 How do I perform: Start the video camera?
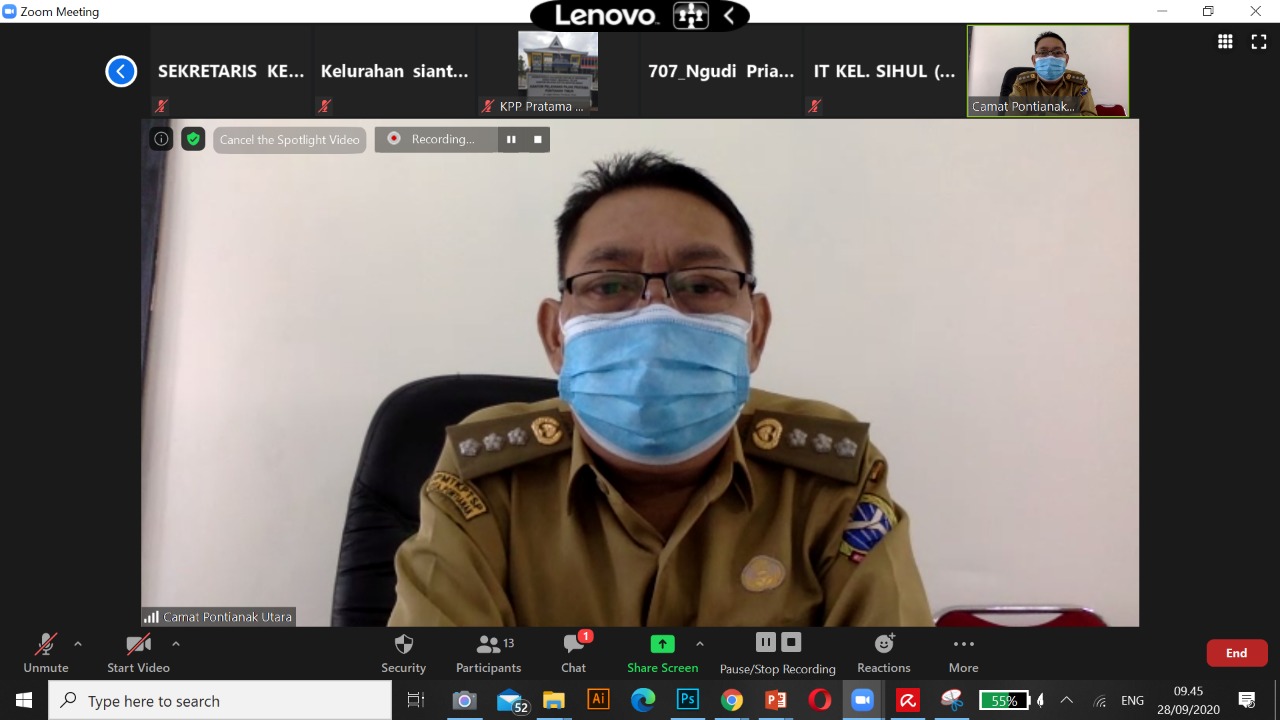click(138, 652)
